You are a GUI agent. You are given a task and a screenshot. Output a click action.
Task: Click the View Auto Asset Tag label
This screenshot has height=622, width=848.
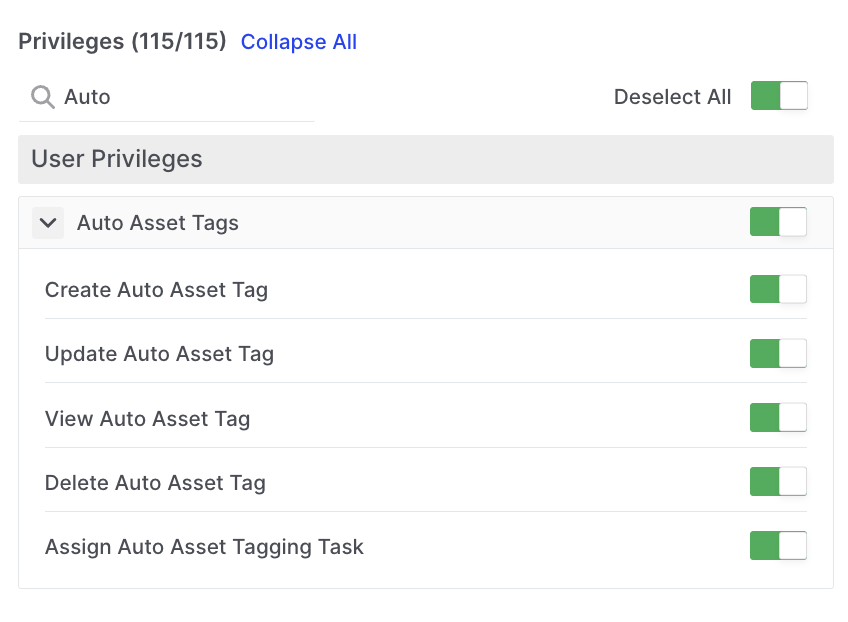147,418
